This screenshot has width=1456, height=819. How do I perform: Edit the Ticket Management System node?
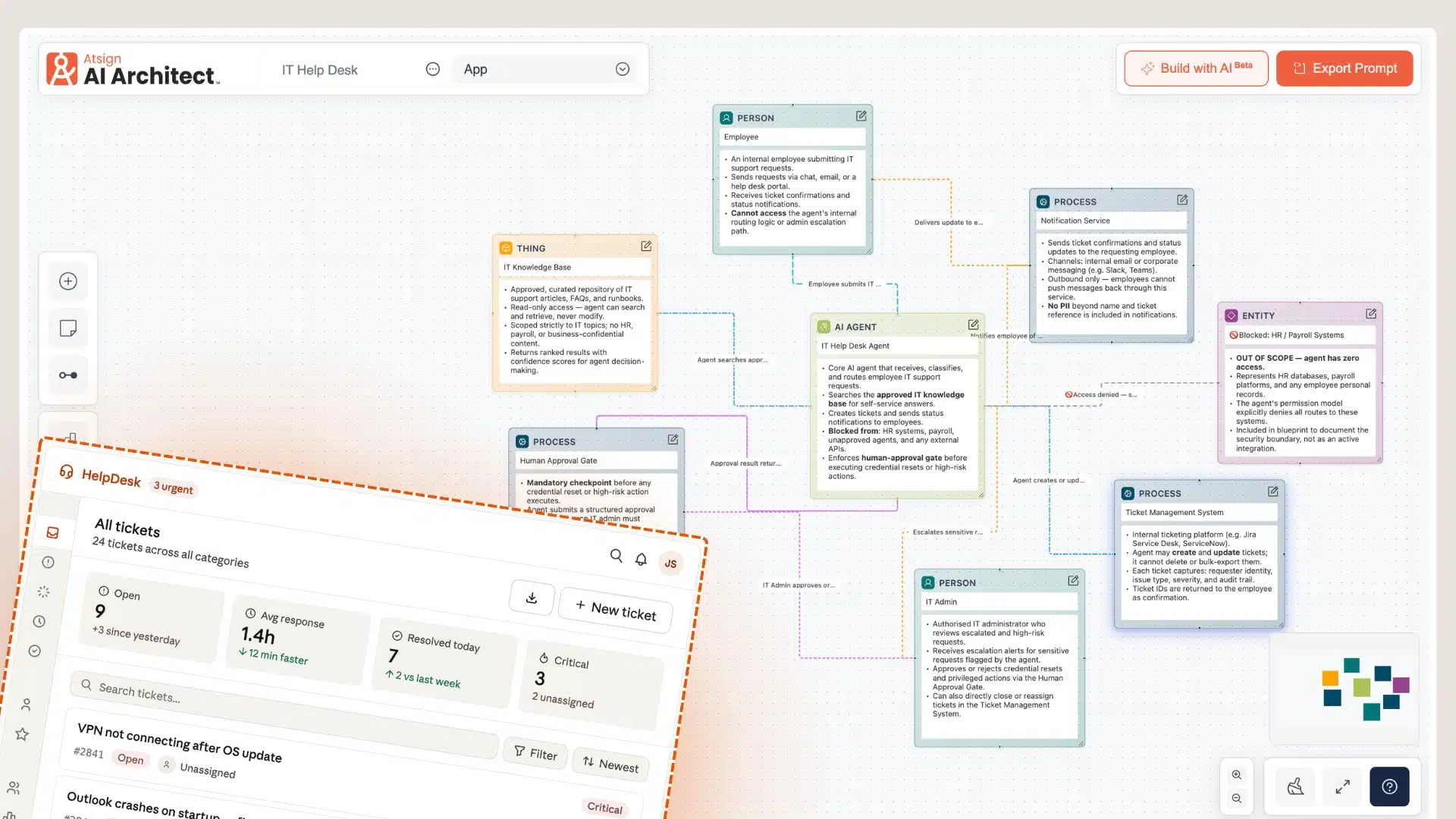tap(1273, 491)
